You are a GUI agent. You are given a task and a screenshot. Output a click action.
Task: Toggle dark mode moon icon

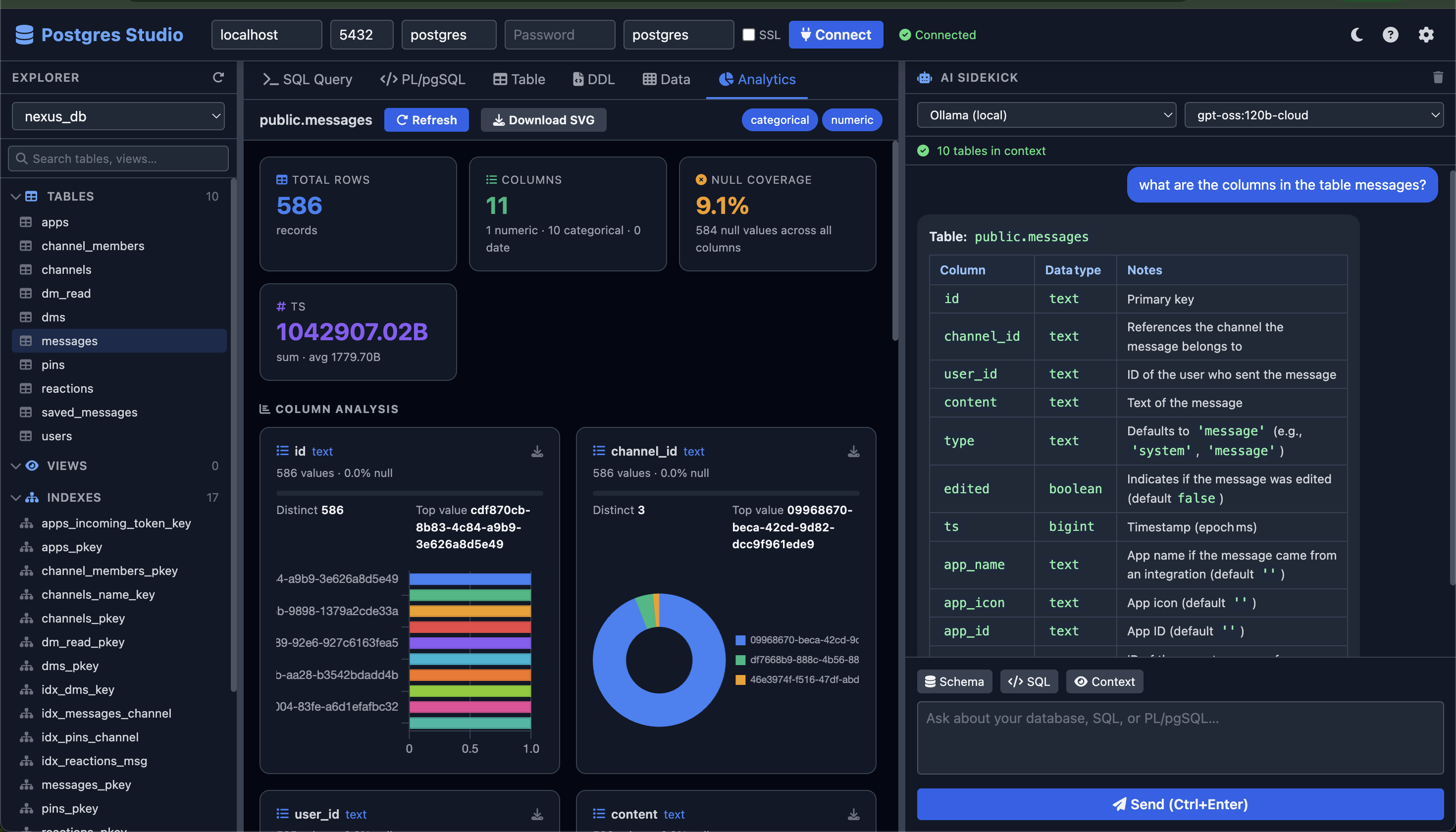(1356, 35)
